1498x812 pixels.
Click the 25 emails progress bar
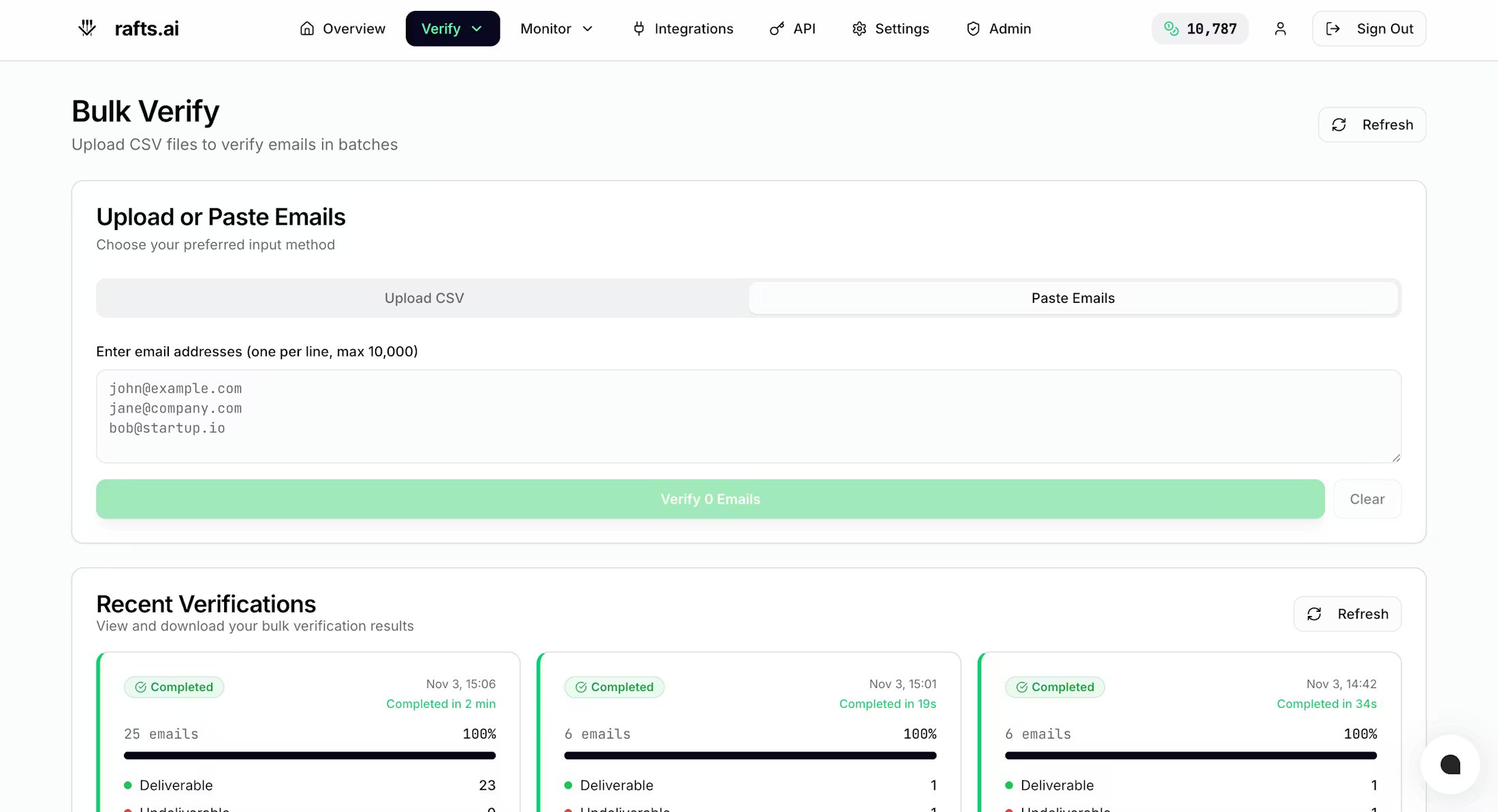[309, 756]
